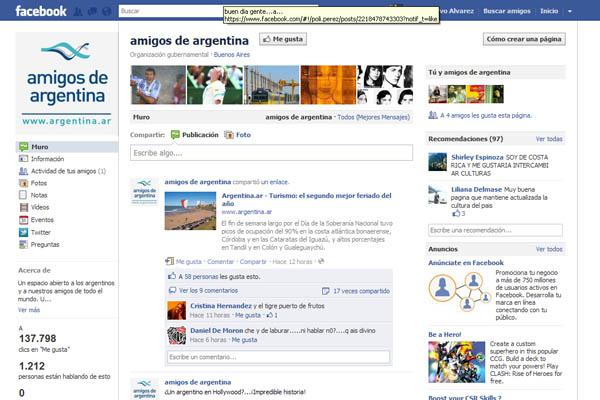The height and width of the screenshot is (400, 600).
Task: Open Todos (Mejores Mensajes) filter
Action: coord(373,117)
